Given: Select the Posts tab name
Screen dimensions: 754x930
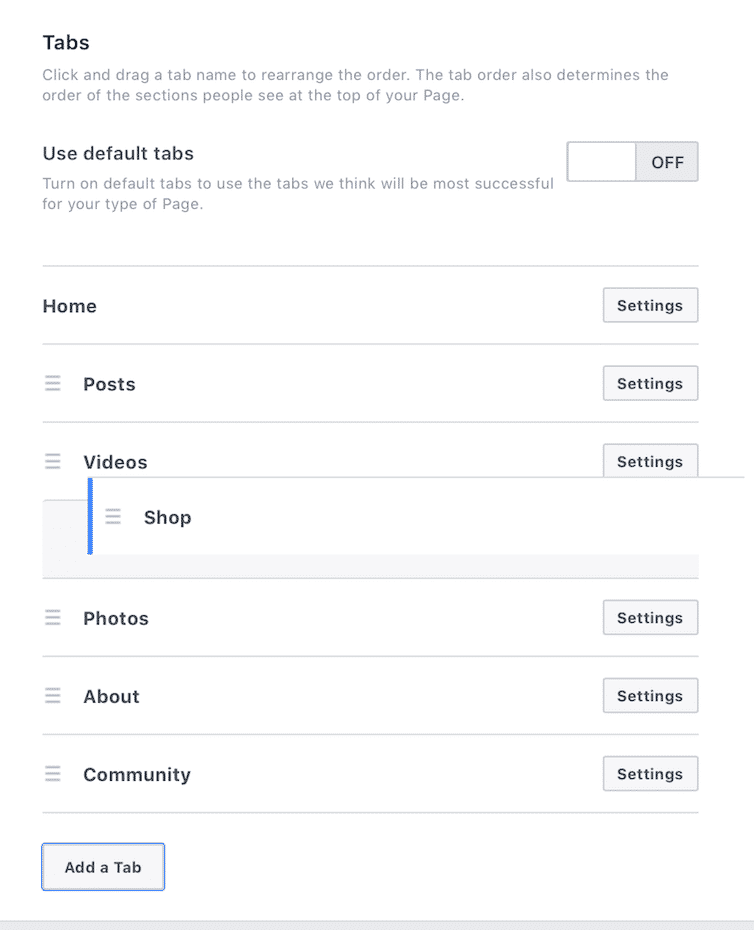Looking at the screenshot, I should point(109,384).
